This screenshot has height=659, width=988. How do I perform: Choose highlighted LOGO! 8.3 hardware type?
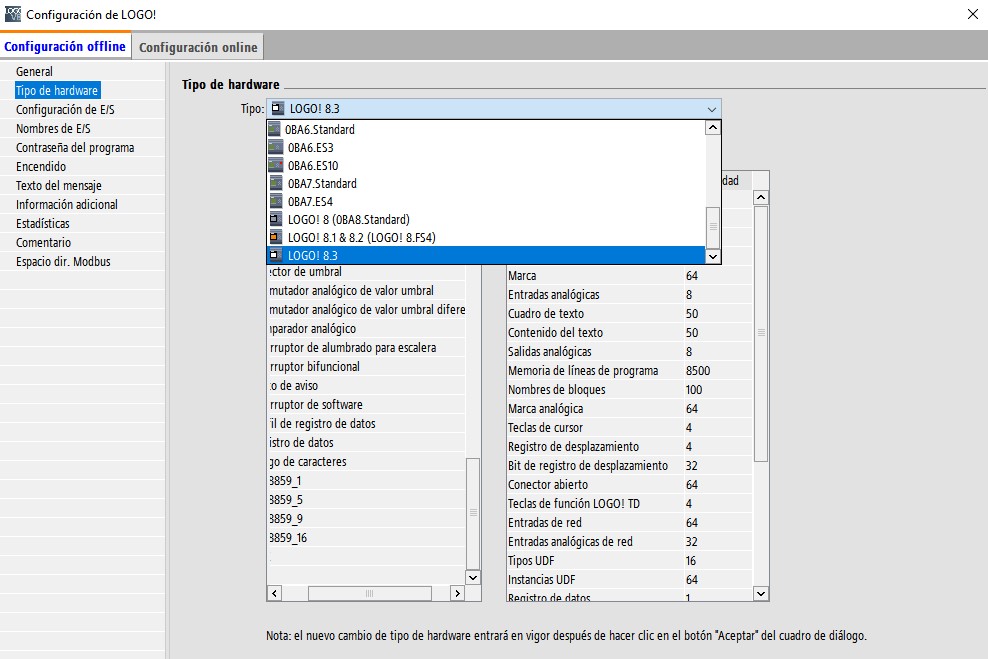click(x=486, y=255)
